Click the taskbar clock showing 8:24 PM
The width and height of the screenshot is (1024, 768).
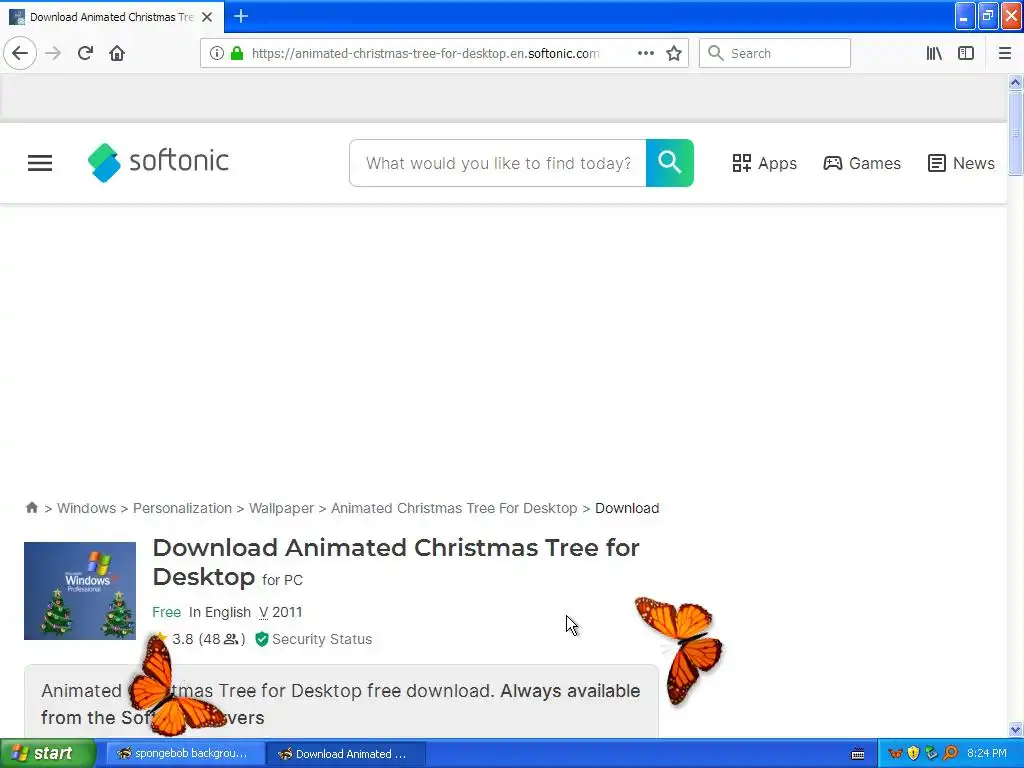pos(987,754)
